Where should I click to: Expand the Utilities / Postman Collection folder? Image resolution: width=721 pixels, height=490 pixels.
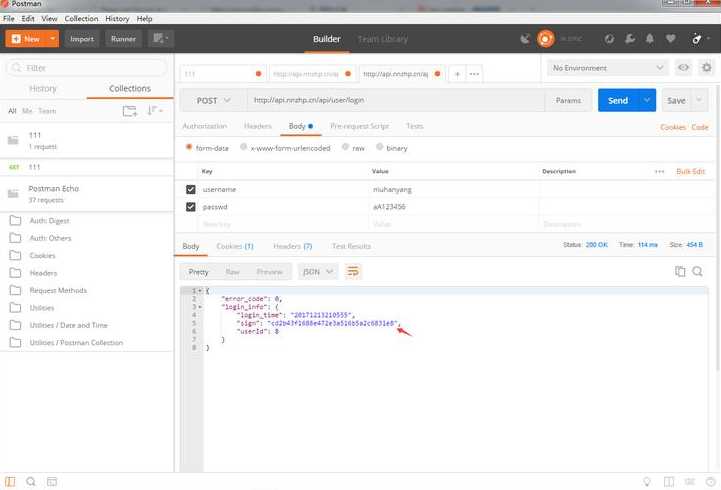87,342
